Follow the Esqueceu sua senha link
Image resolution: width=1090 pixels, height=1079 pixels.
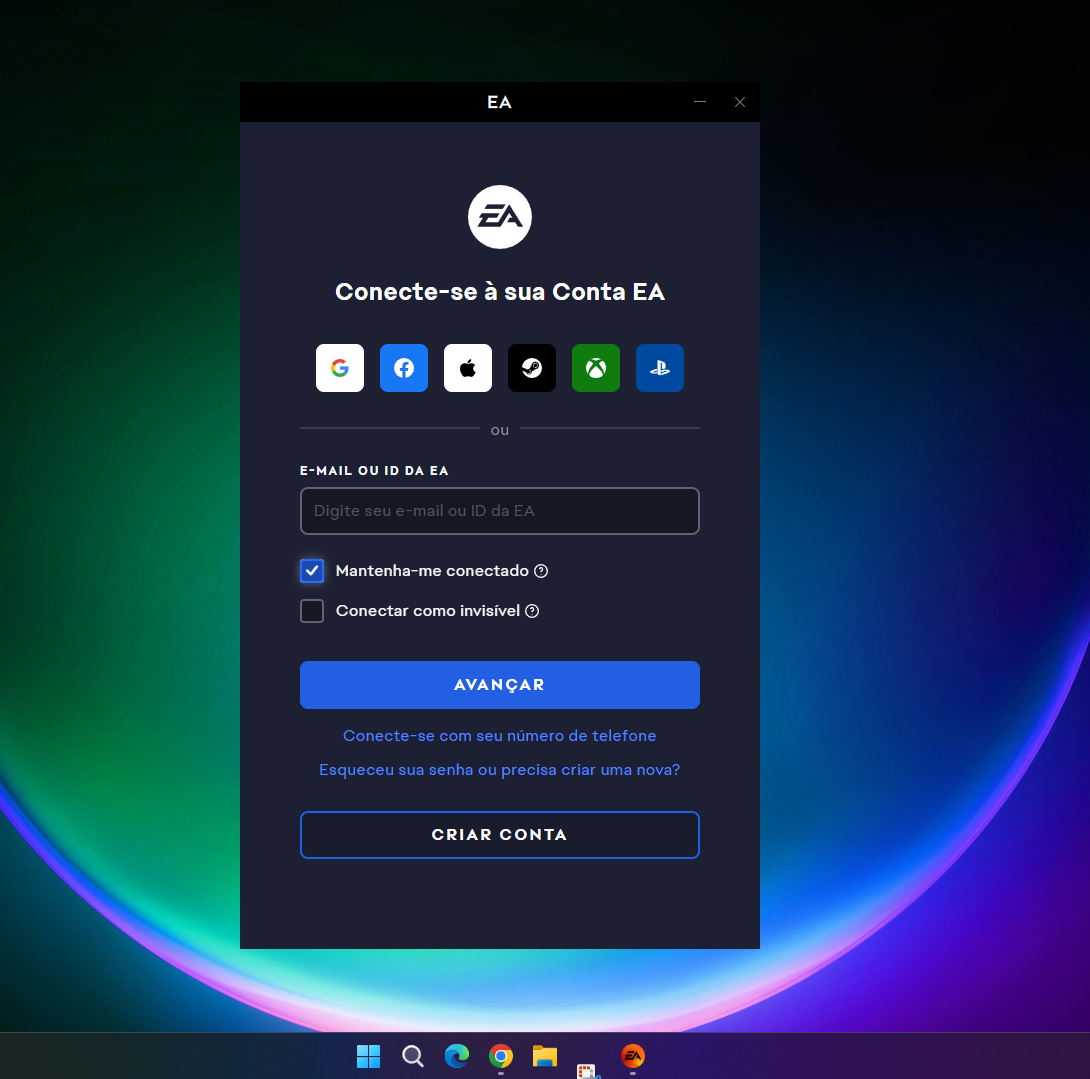coord(500,770)
